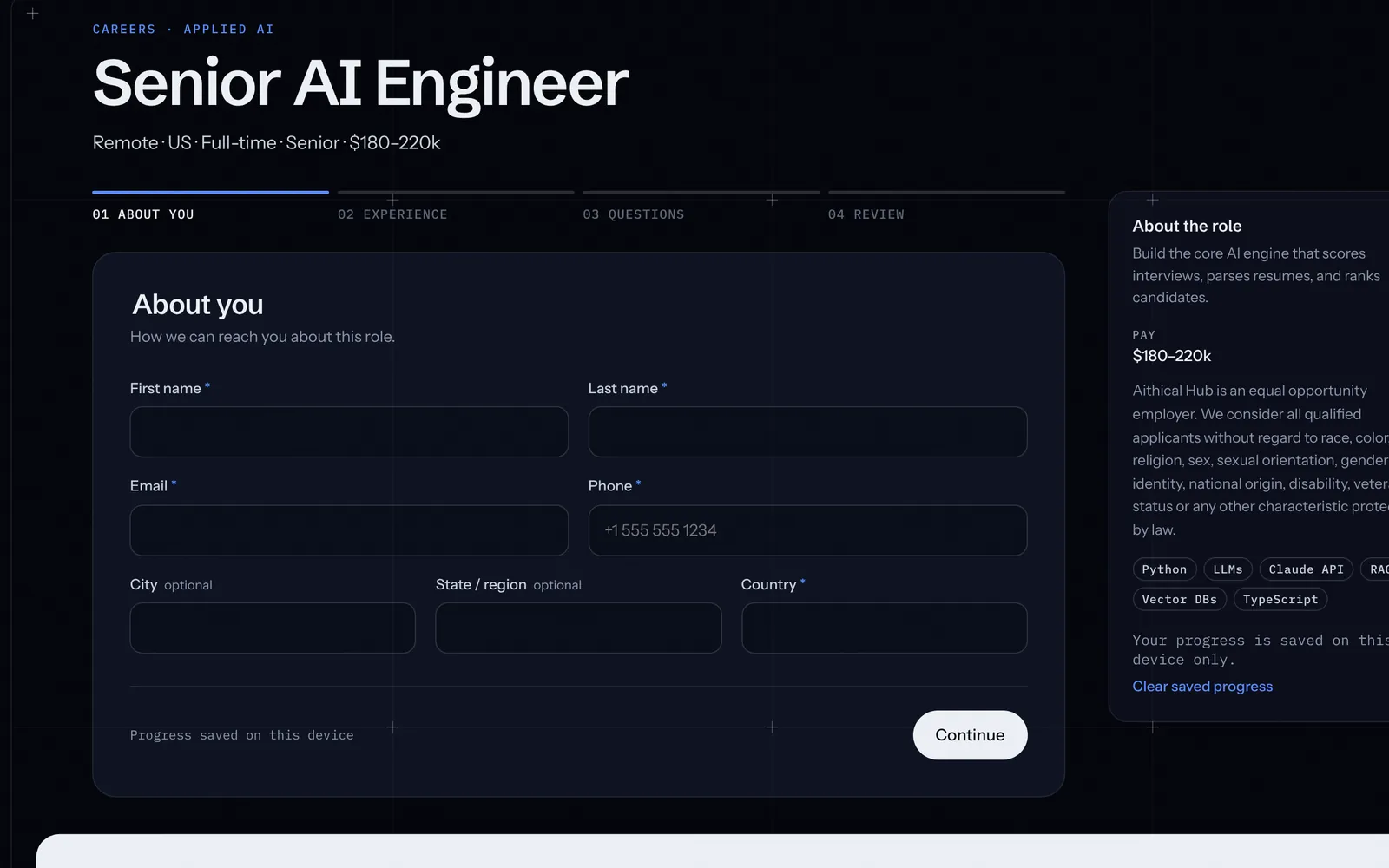Image resolution: width=1389 pixels, height=868 pixels.
Task: Select the LLMs skill tag
Action: (x=1228, y=569)
